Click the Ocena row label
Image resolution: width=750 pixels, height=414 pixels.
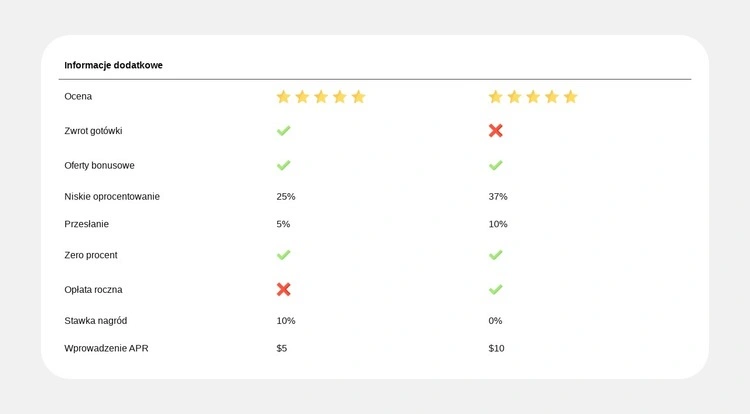pos(78,96)
